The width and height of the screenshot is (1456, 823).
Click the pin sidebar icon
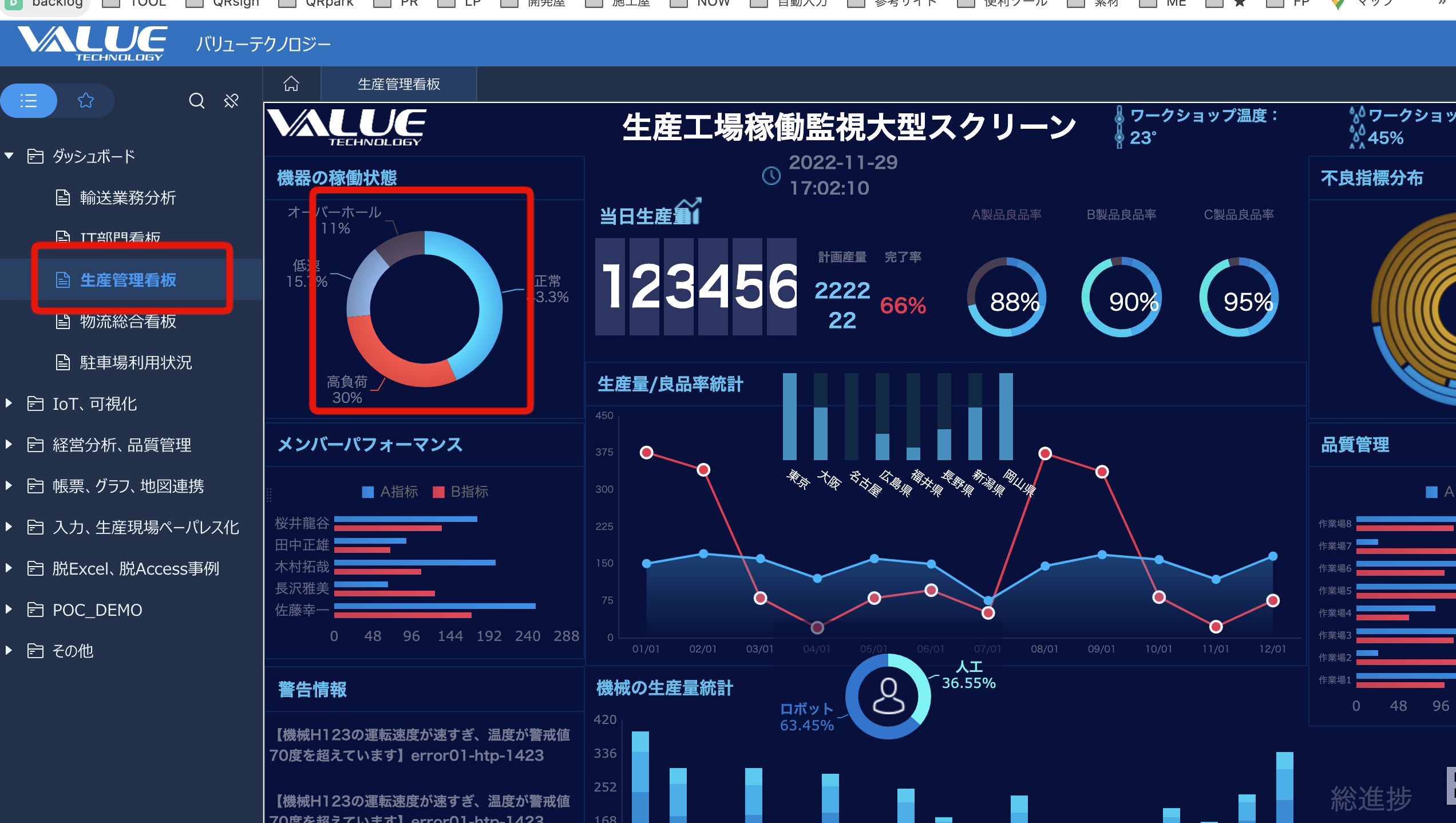[x=231, y=101]
